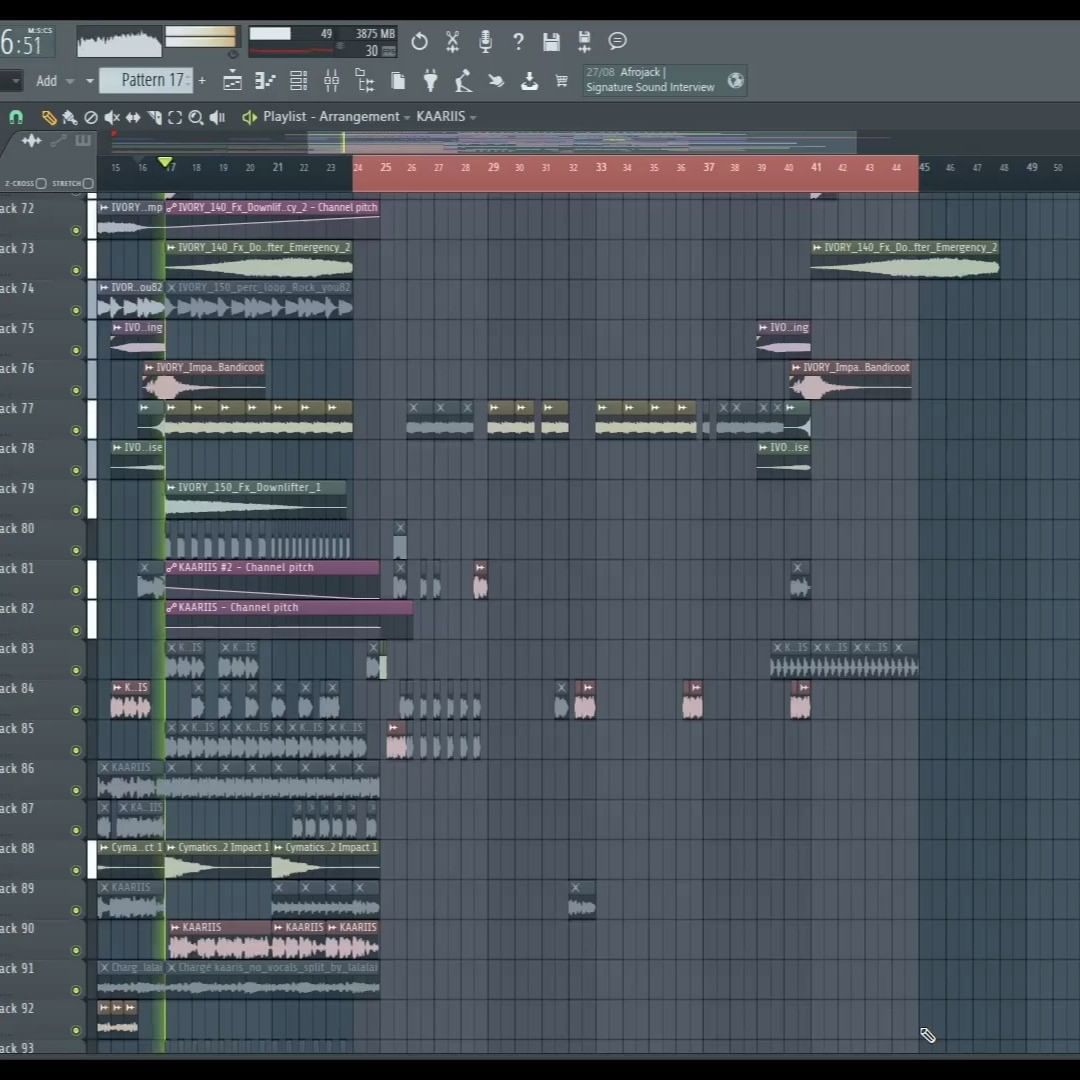Viewport: 1080px width, 1080px height.
Task: Open the Add menu
Action: tap(47, 81)
